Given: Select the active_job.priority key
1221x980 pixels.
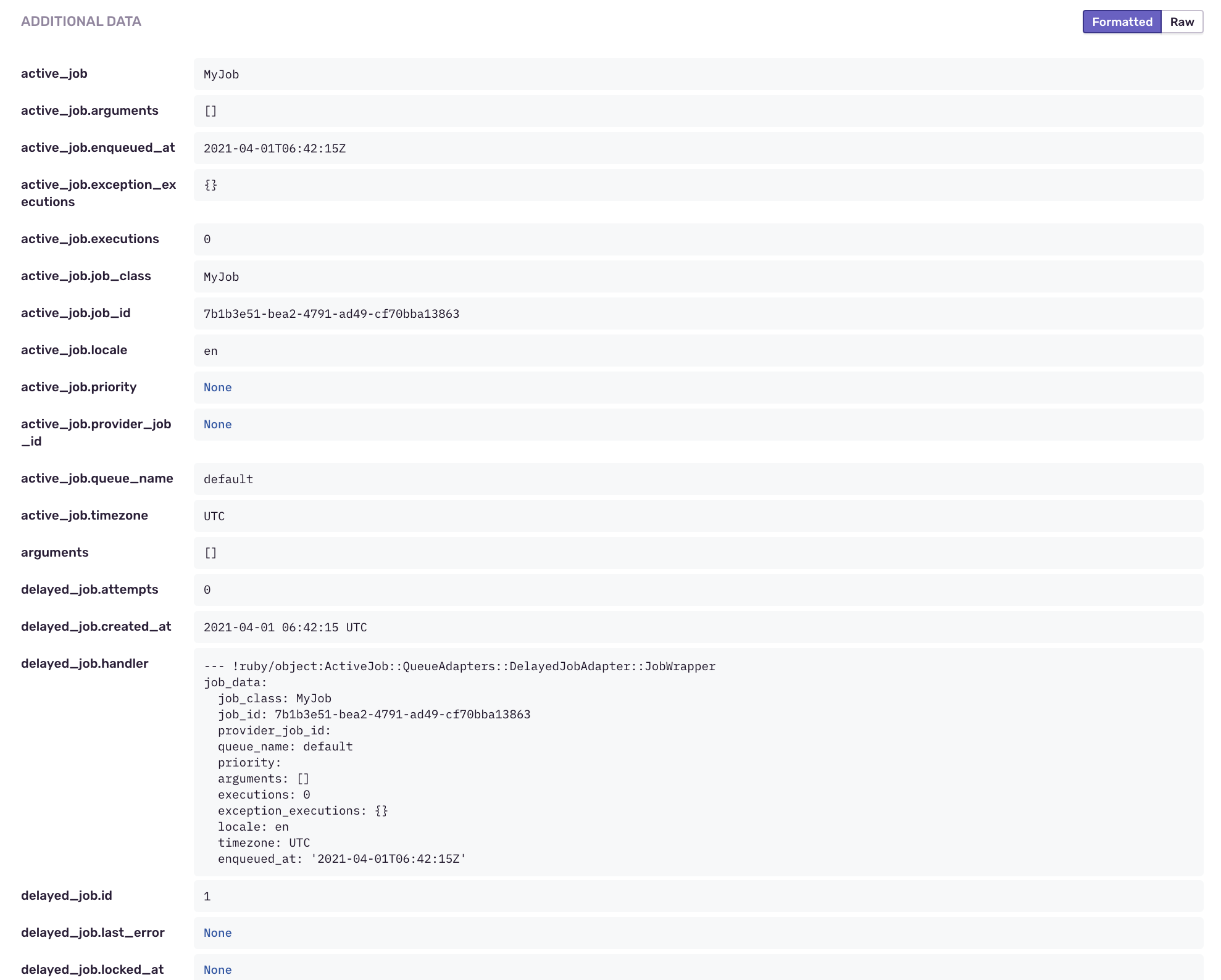Looking at the screenshot, I should click(79, 387).
